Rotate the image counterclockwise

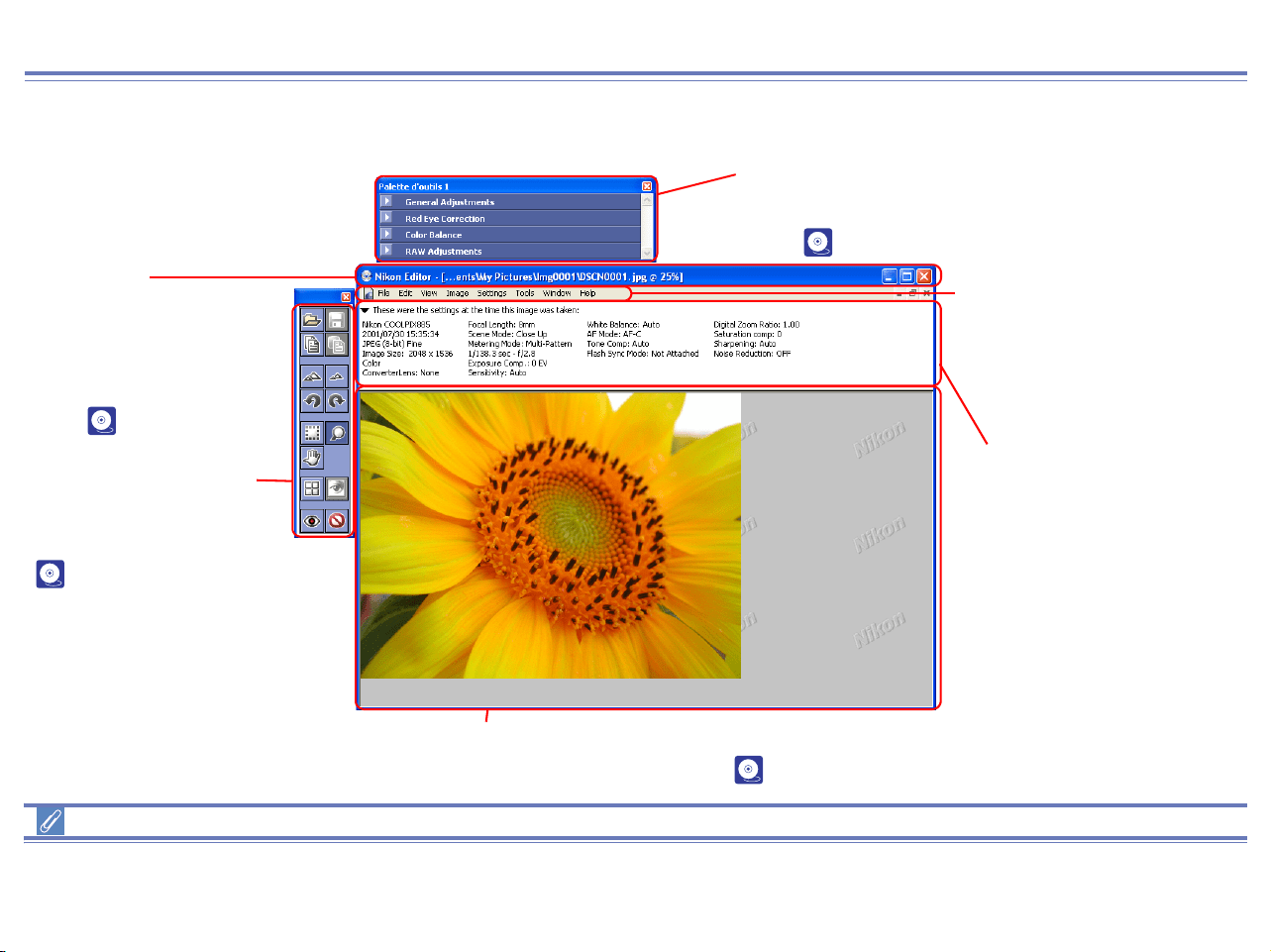[x=312, y=401]
